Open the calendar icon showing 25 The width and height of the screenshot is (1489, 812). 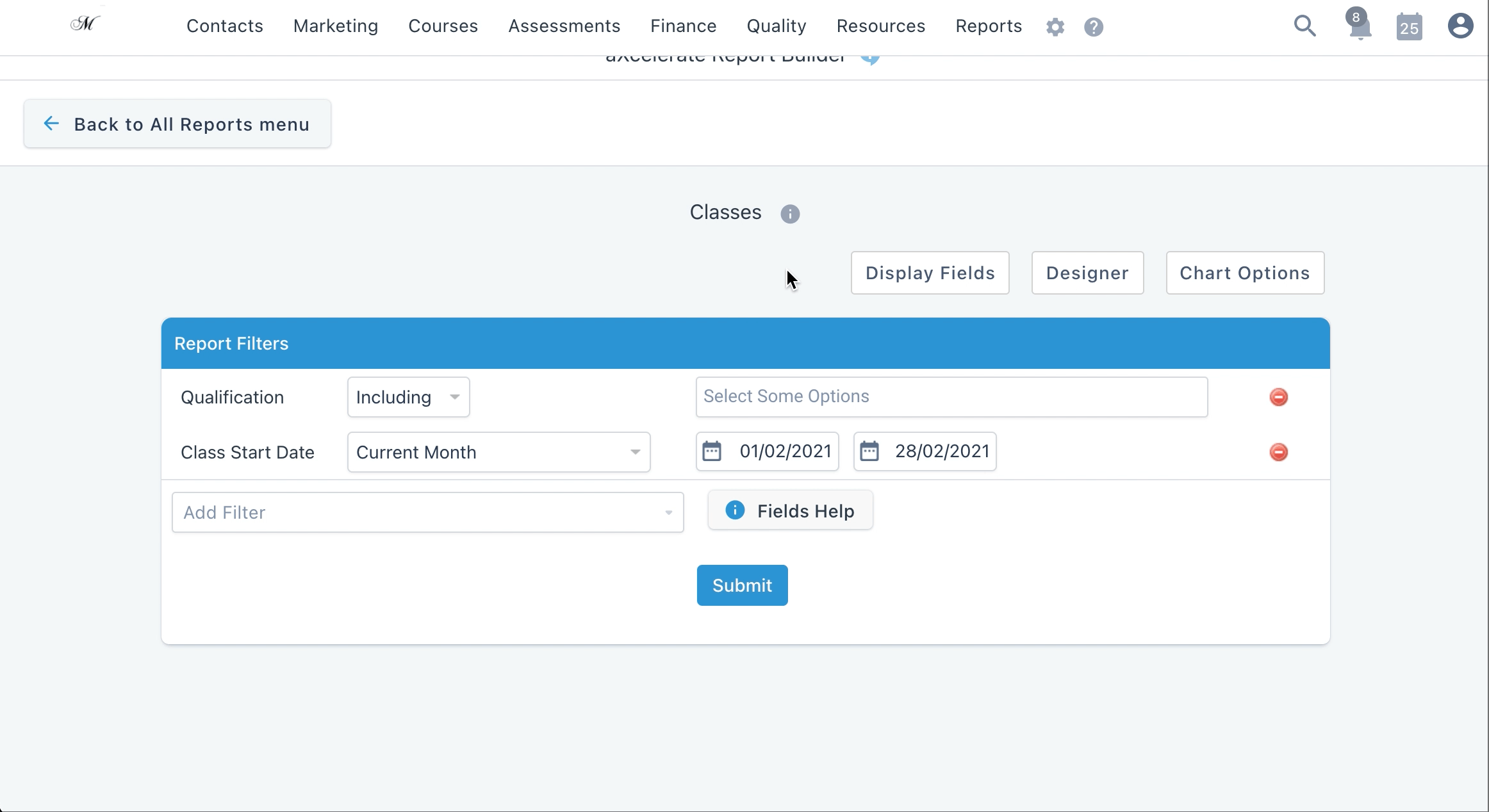pos(1409,27)
